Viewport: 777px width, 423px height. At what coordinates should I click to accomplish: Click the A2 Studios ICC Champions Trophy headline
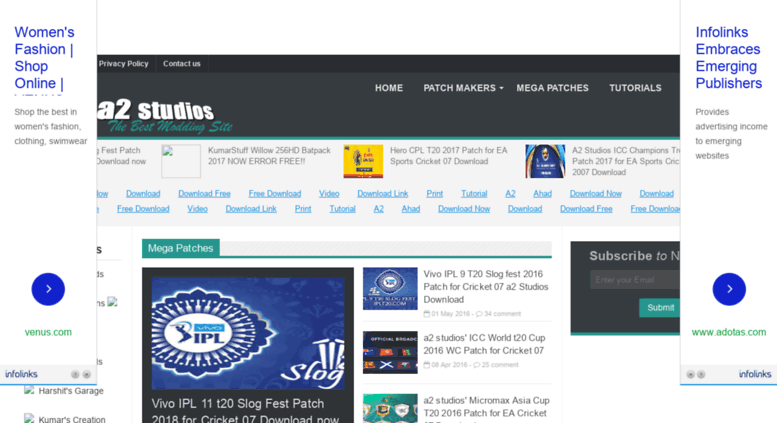(x=626, y=161)
